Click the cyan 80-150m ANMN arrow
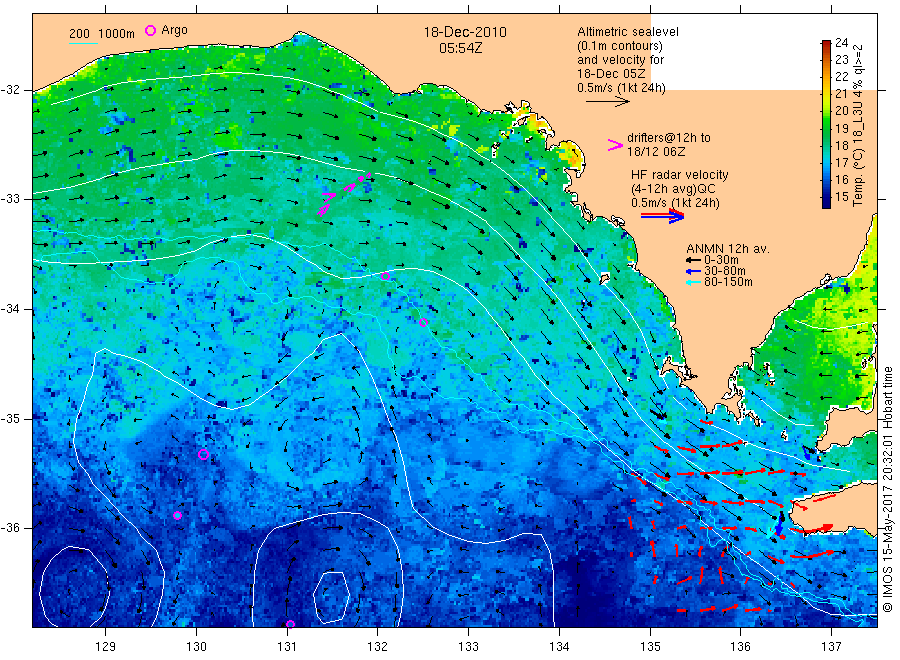The image size is (900, 660). [x=693, y=282]
